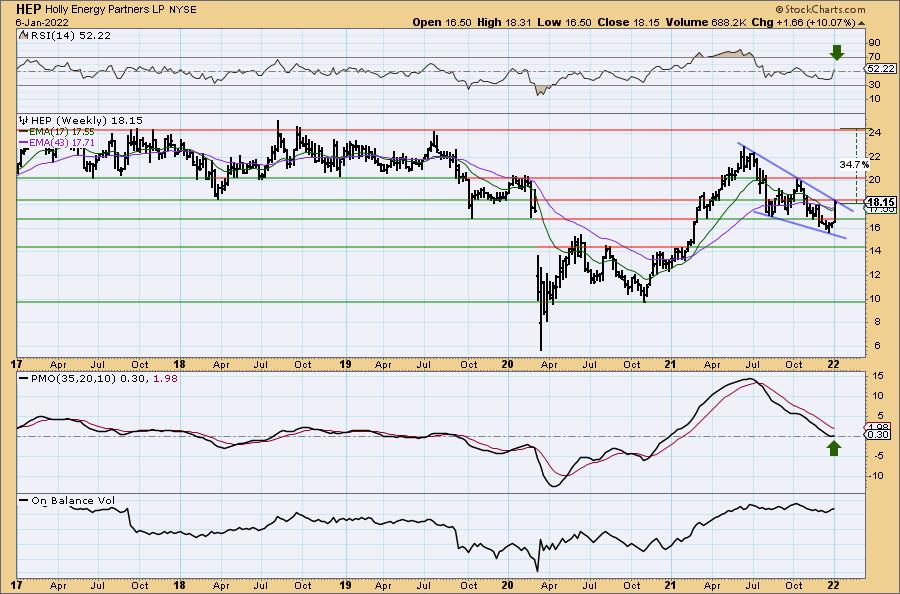The image size is (900, 594).
Task: Click the '34.7%' upside target annotation
Action: (x=854, y=164)
